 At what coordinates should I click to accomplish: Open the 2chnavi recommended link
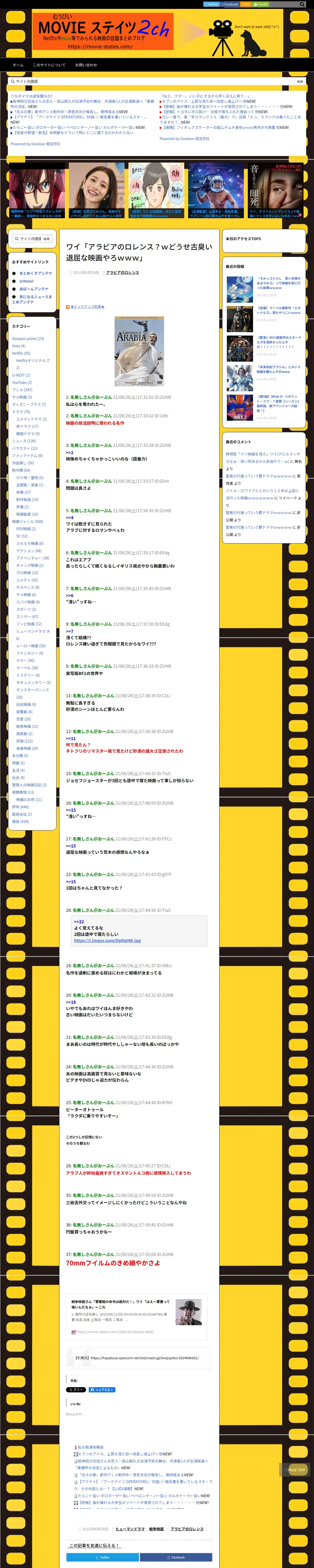26,281
